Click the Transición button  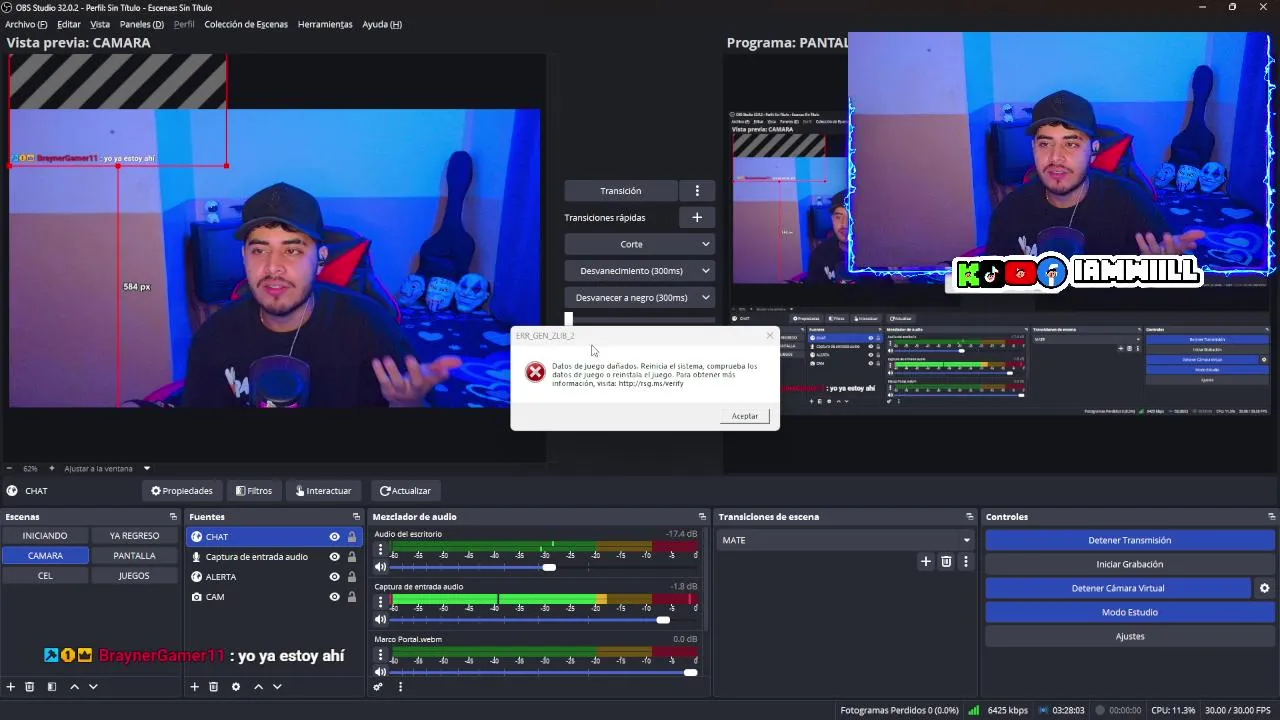pos(621,191)
